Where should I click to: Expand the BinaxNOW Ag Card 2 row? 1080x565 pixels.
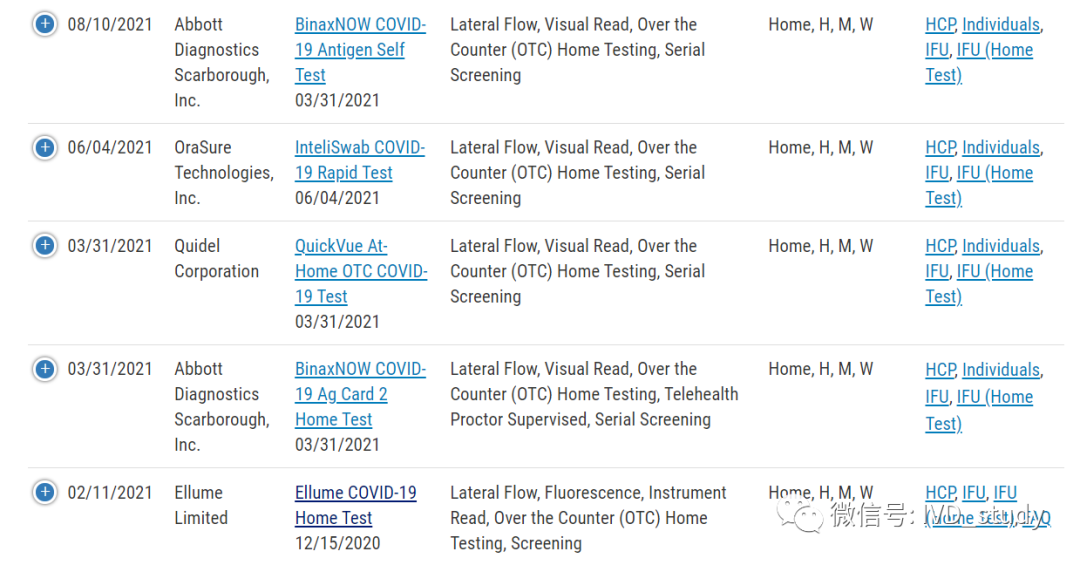[44, 370]
